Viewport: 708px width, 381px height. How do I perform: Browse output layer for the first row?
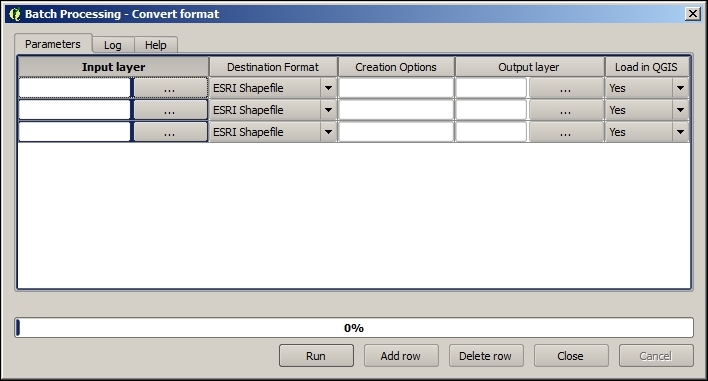coord(566,88)
